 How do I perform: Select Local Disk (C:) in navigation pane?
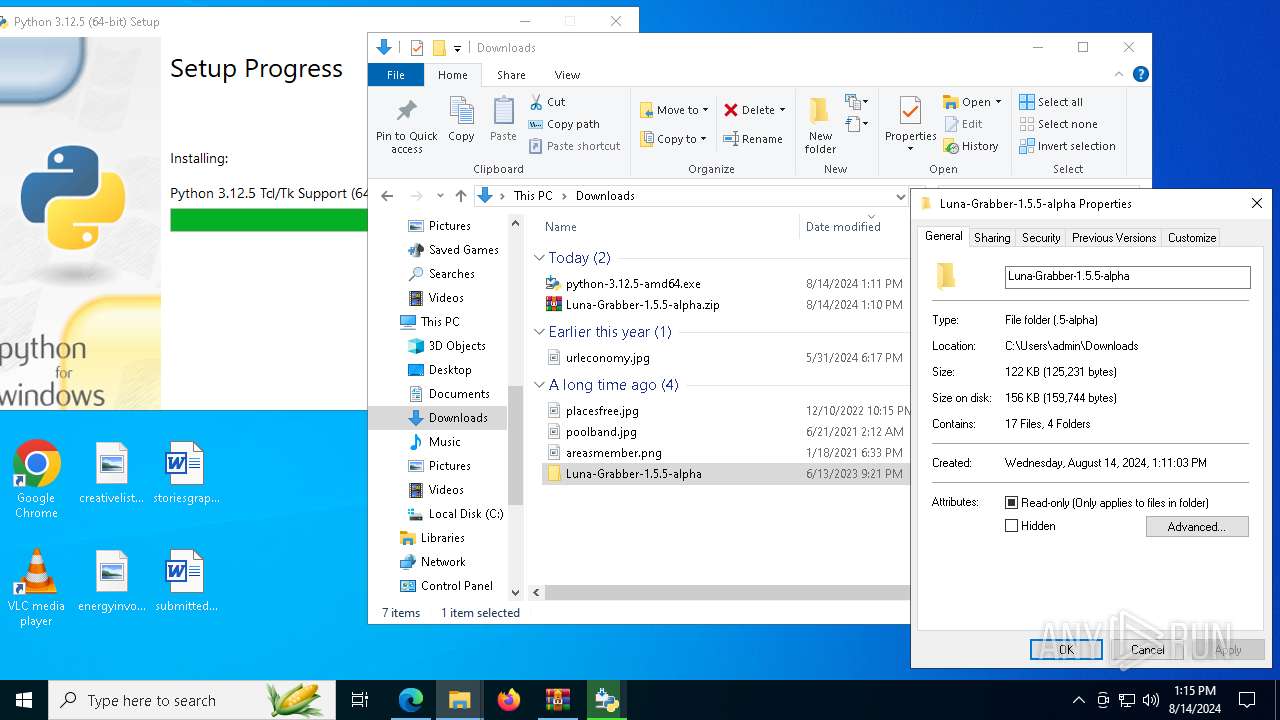point(466,514)
